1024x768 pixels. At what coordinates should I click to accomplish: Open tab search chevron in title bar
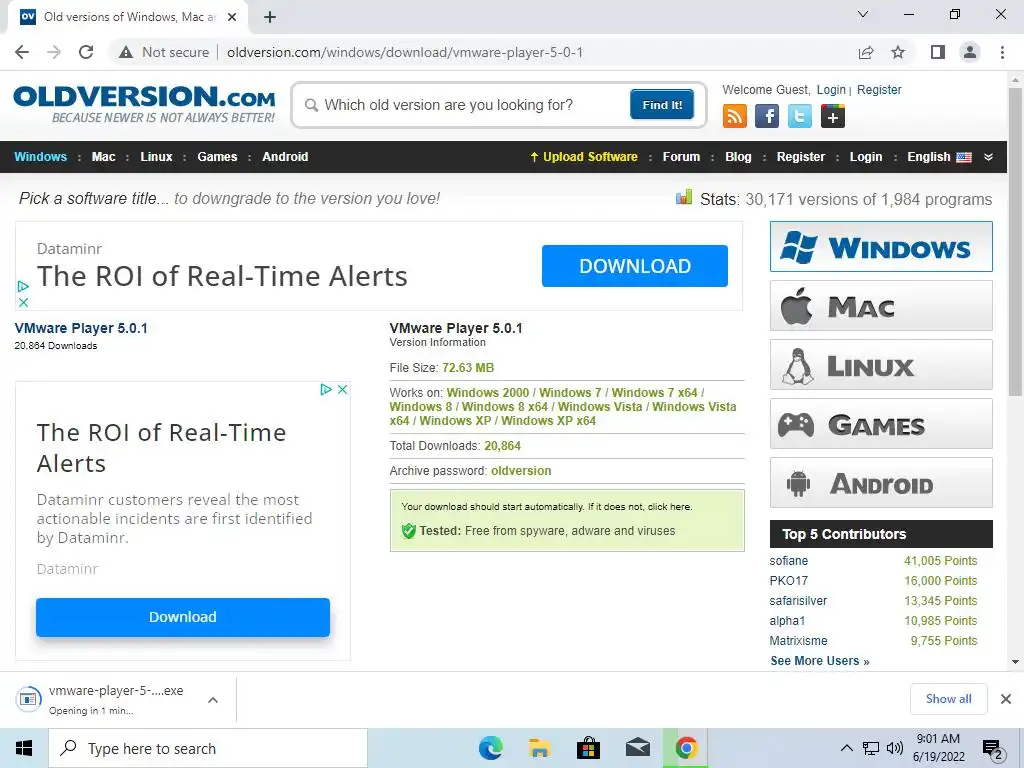[863, 14]
